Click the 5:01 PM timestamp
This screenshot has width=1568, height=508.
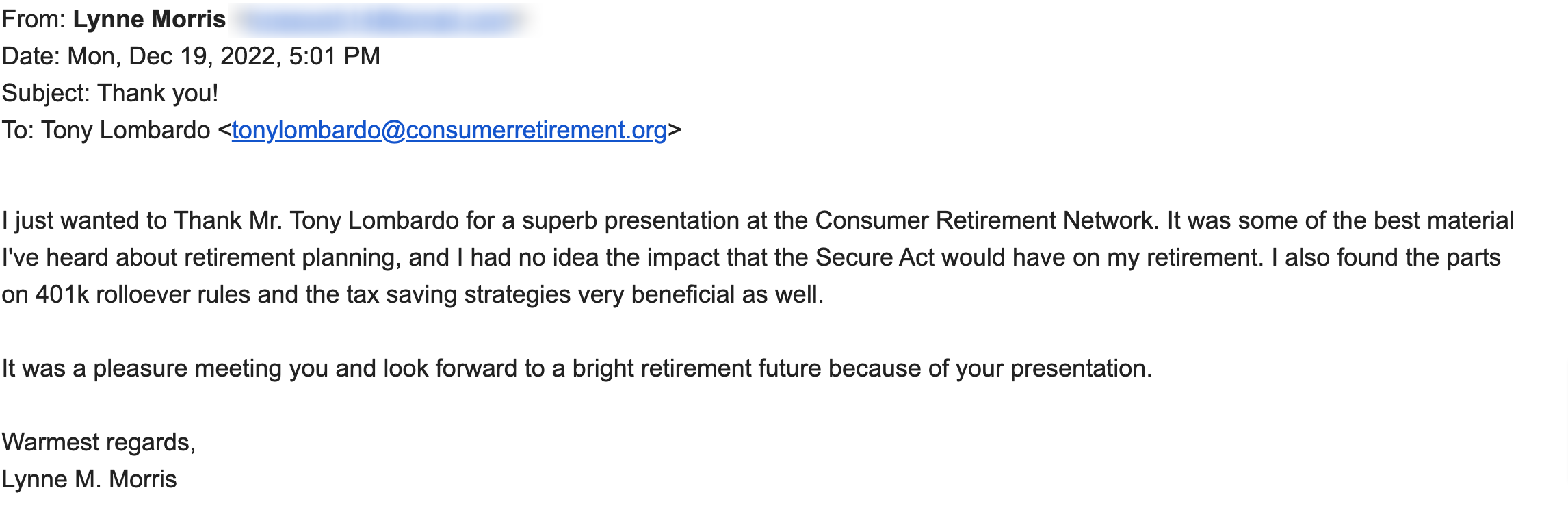pos(335,56)
